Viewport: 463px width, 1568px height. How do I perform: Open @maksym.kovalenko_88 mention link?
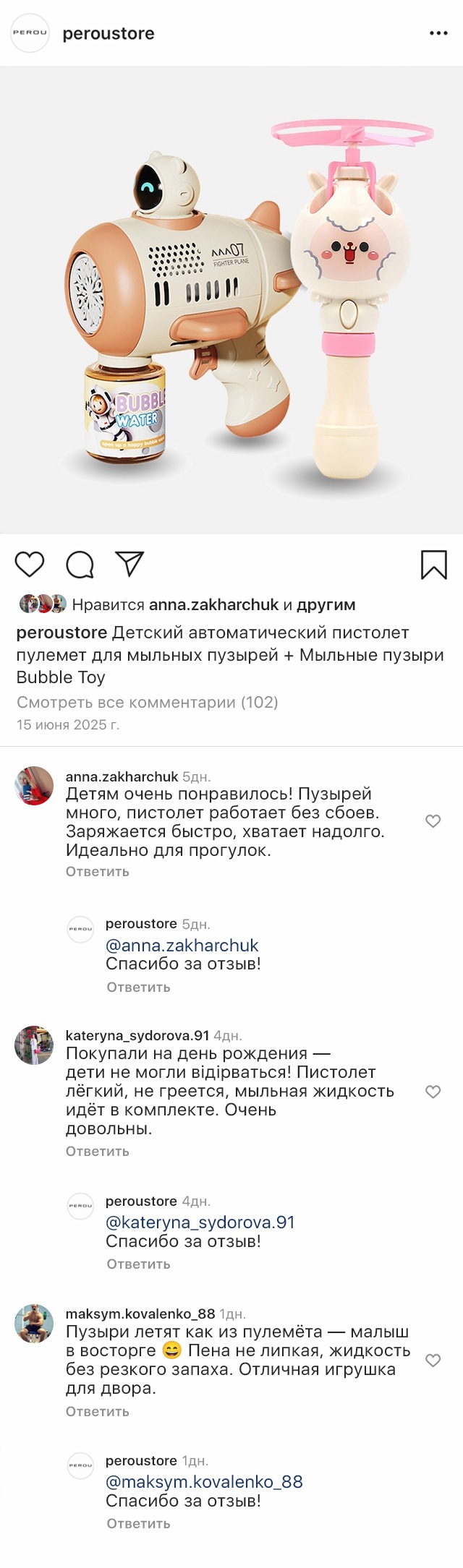[204, 1482]
